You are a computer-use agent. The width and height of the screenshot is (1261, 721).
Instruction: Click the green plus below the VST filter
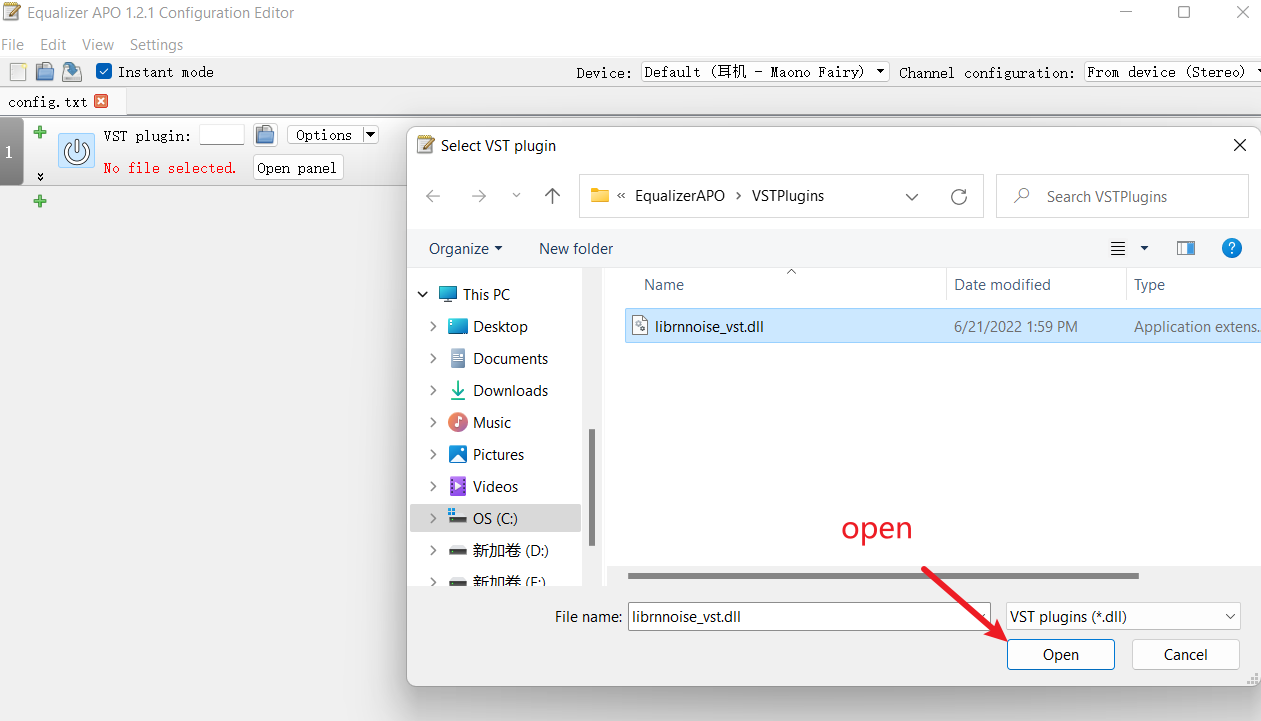(x=40, y=201)
